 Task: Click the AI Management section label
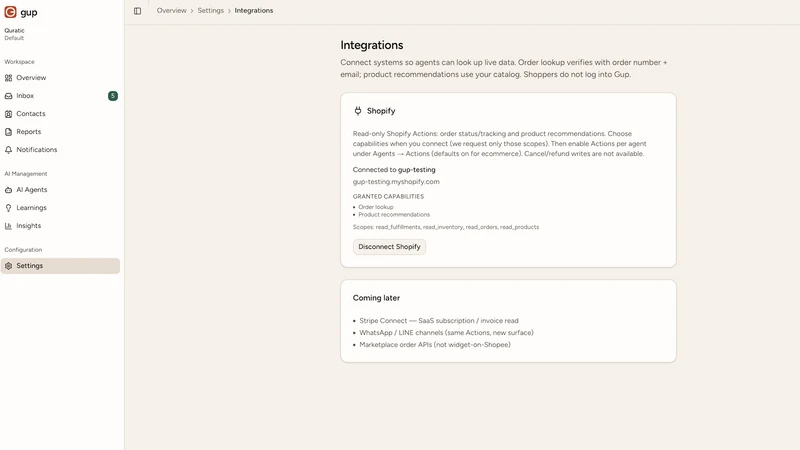pos(26,174)
